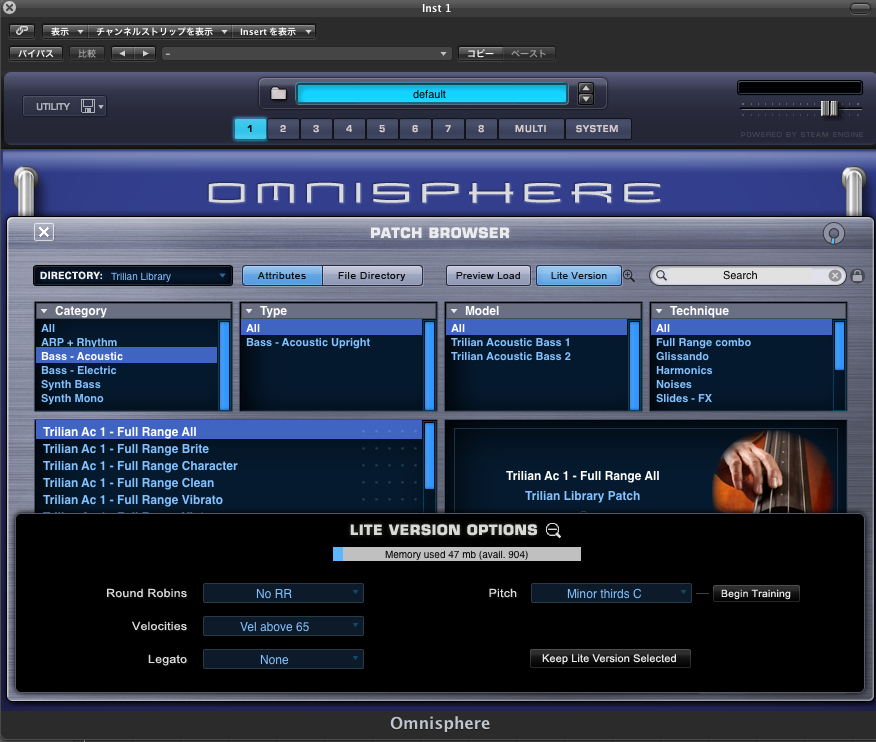Select part tab 1
Screen dimensions: 876x742
(x=250, y=129)
